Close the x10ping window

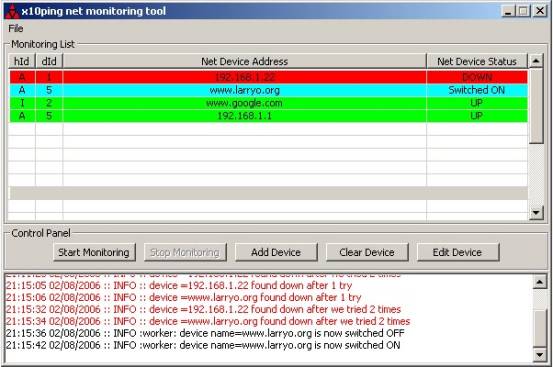click(540, 11)
